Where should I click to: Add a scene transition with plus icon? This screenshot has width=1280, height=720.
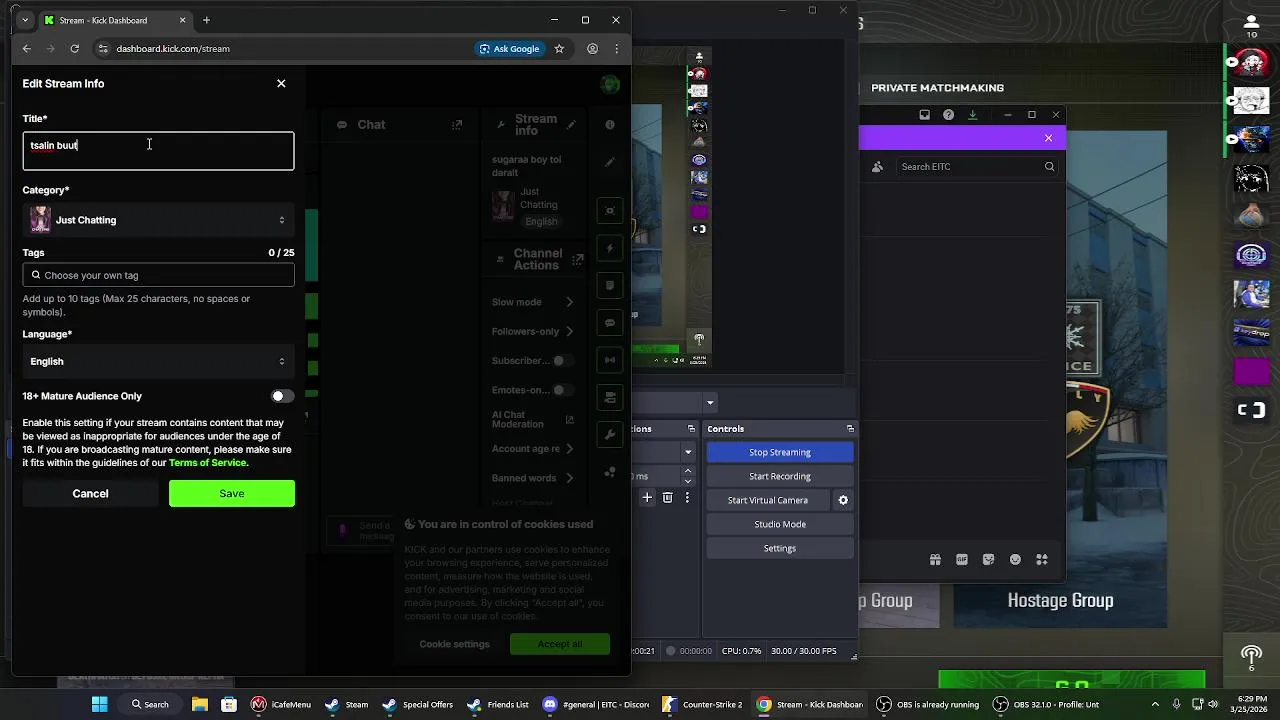(x=647, y=497)
